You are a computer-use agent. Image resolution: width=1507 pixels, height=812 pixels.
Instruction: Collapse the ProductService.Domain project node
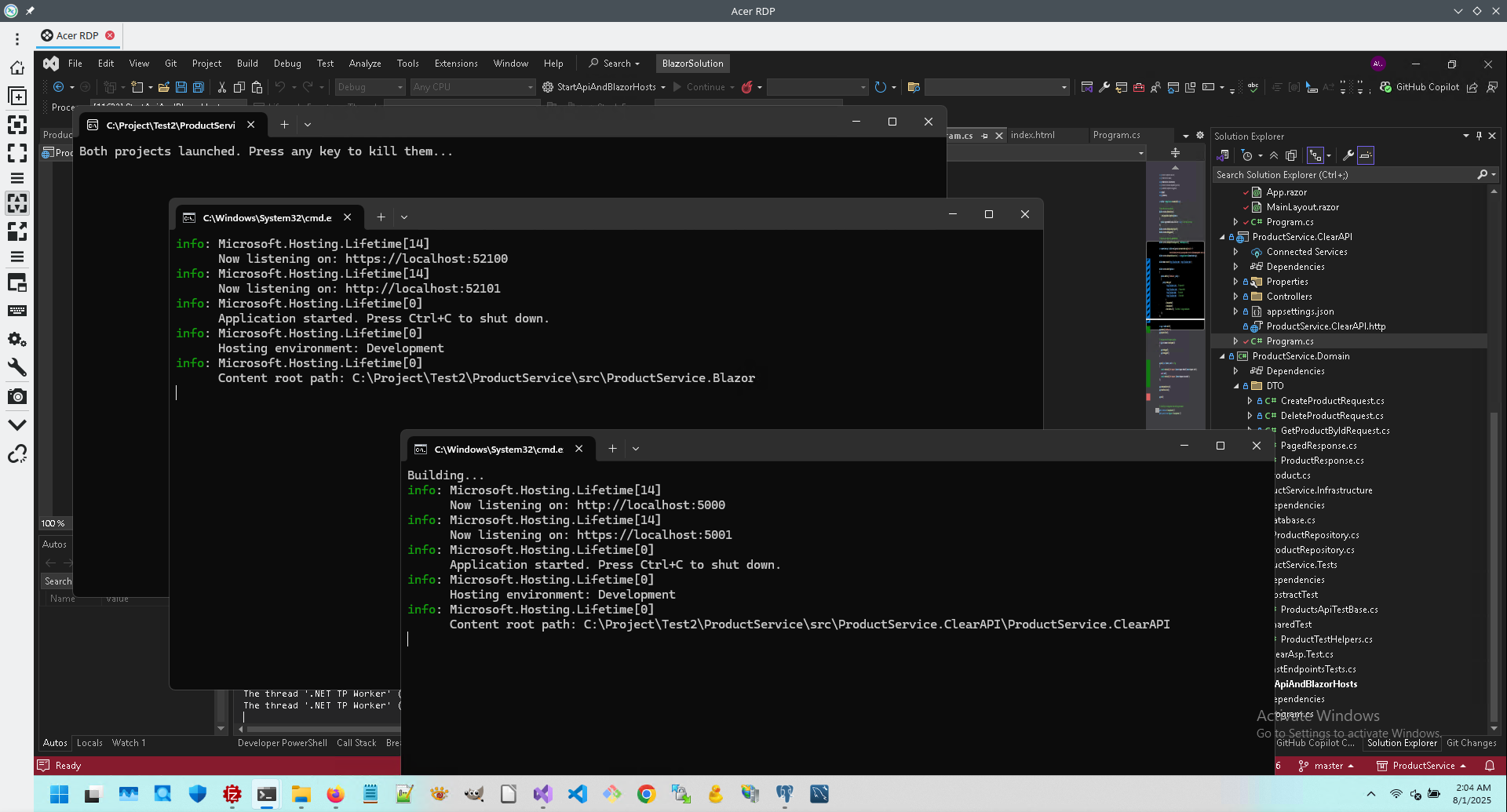1222,356
